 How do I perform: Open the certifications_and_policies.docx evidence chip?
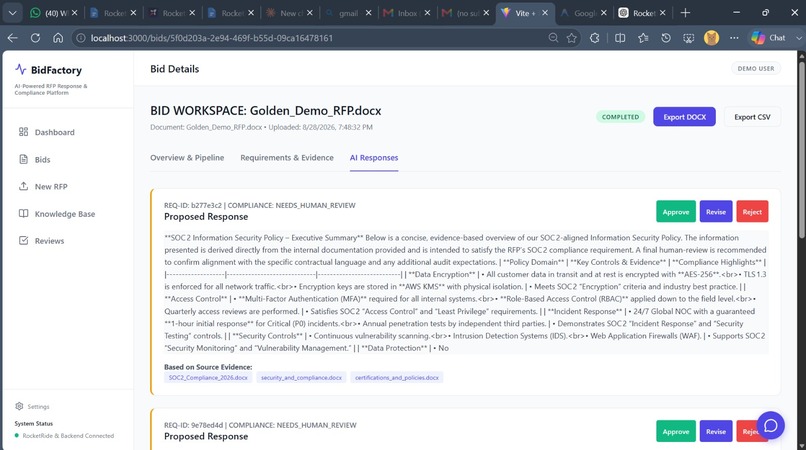[397, 377]
